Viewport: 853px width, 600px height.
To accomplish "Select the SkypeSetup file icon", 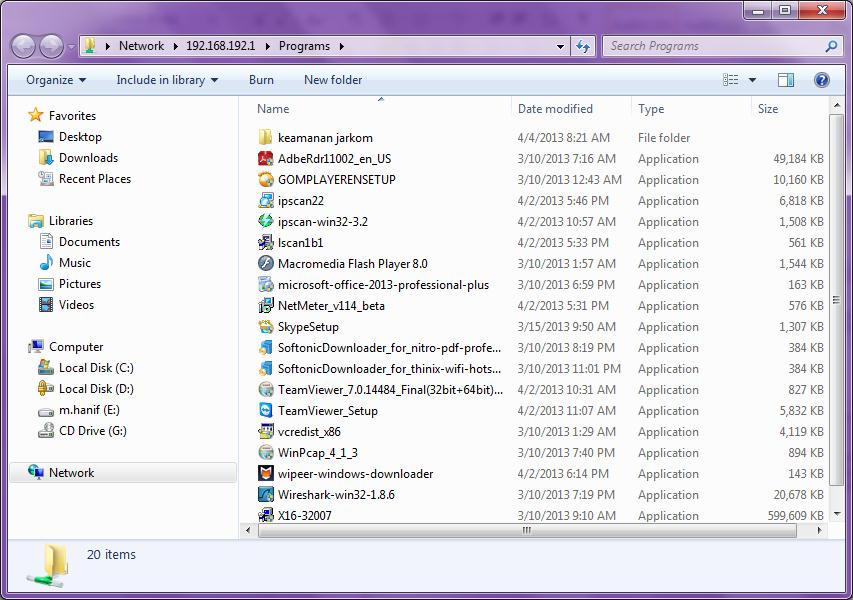I will pyautogui.click(x=265, y=326).
